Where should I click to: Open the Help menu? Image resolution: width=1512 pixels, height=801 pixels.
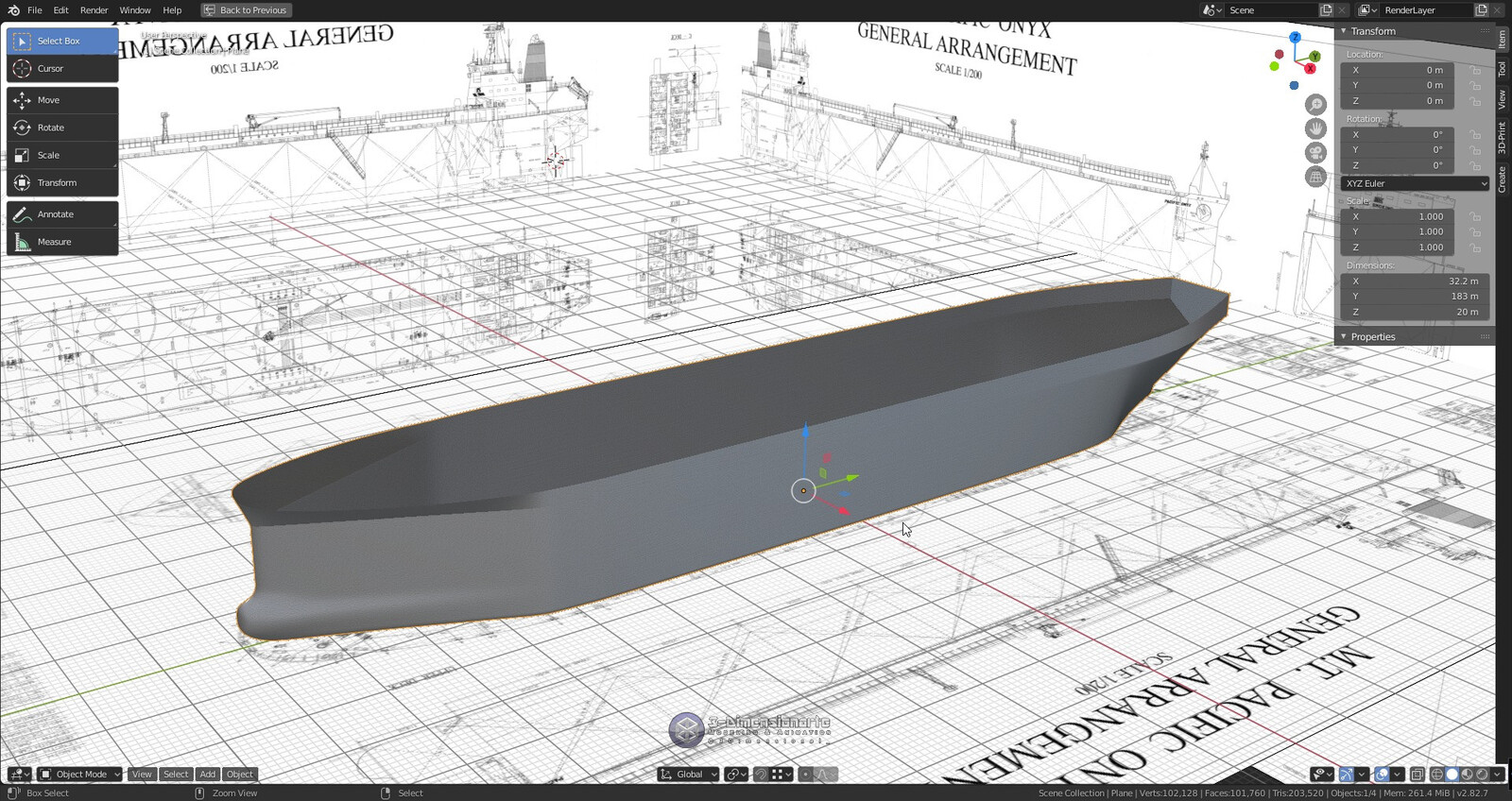[172, 10]
